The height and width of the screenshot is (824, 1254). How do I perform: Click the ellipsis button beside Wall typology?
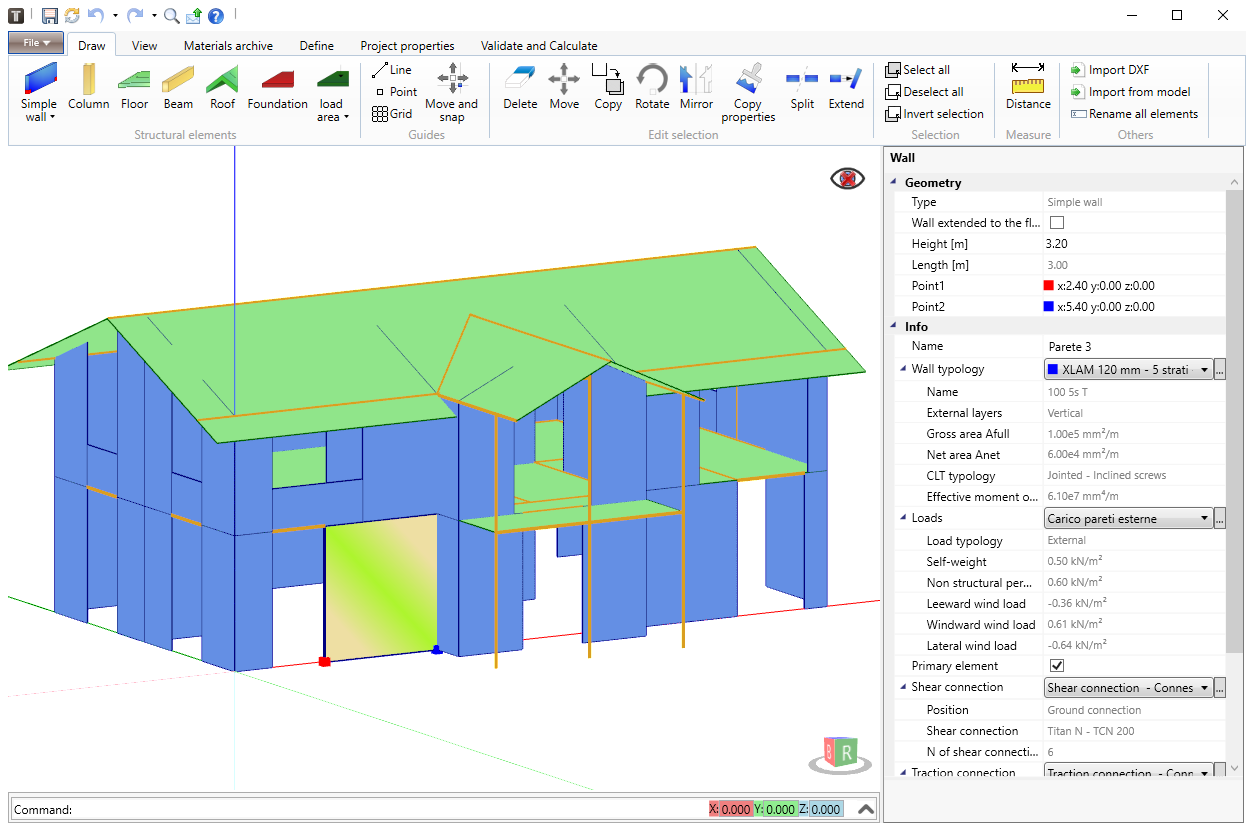pyautogui.click(x=1219, y=370)
